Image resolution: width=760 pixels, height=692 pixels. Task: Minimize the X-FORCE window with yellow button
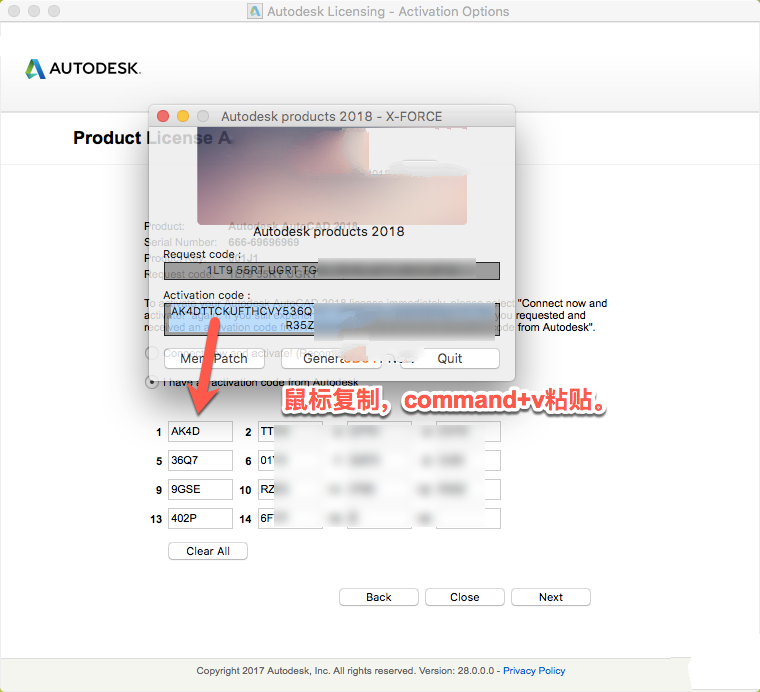pyautogui.click(x=183, y=116)
